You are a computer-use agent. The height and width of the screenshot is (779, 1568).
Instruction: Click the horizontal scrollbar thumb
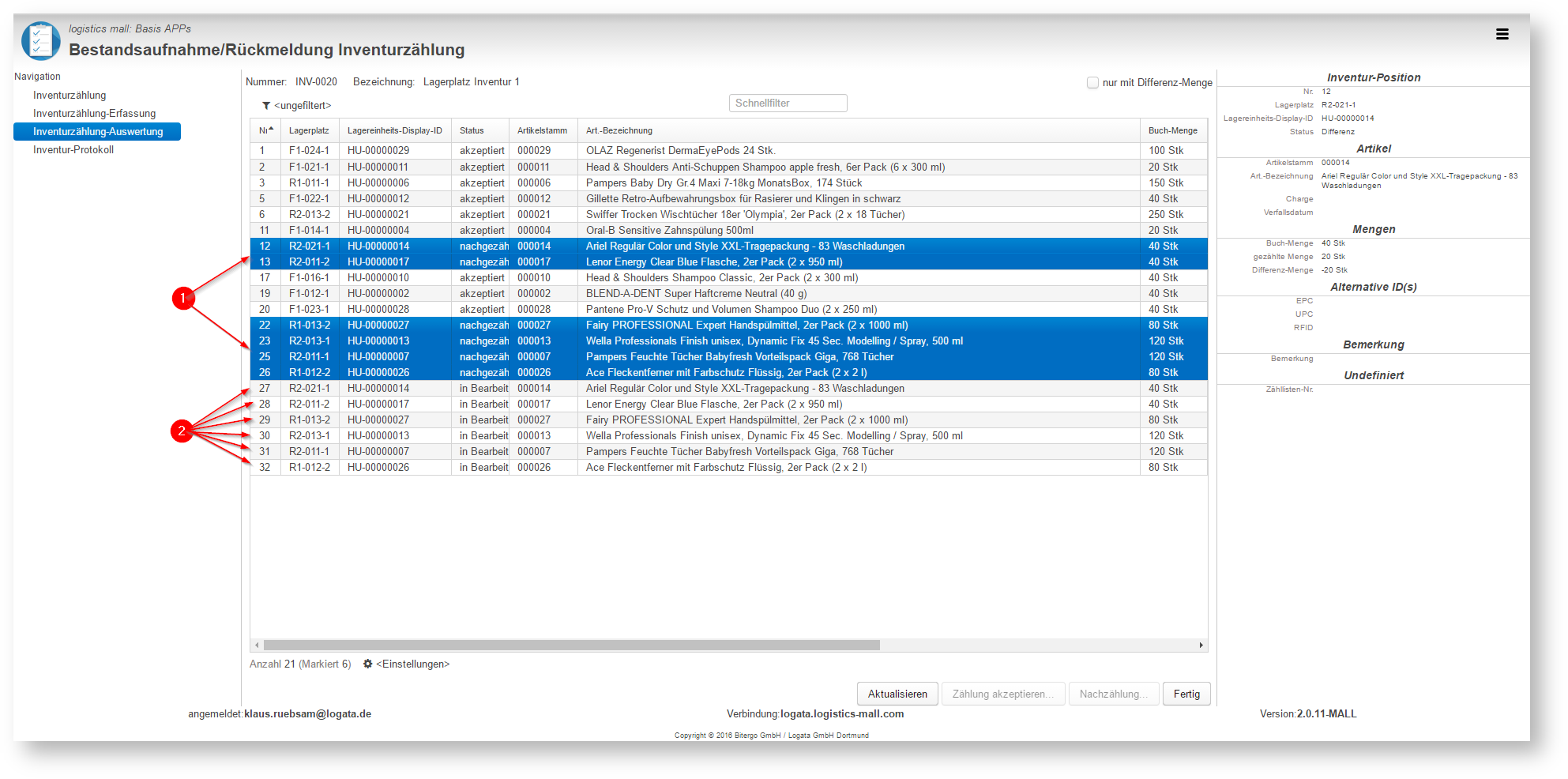point(572,645)
